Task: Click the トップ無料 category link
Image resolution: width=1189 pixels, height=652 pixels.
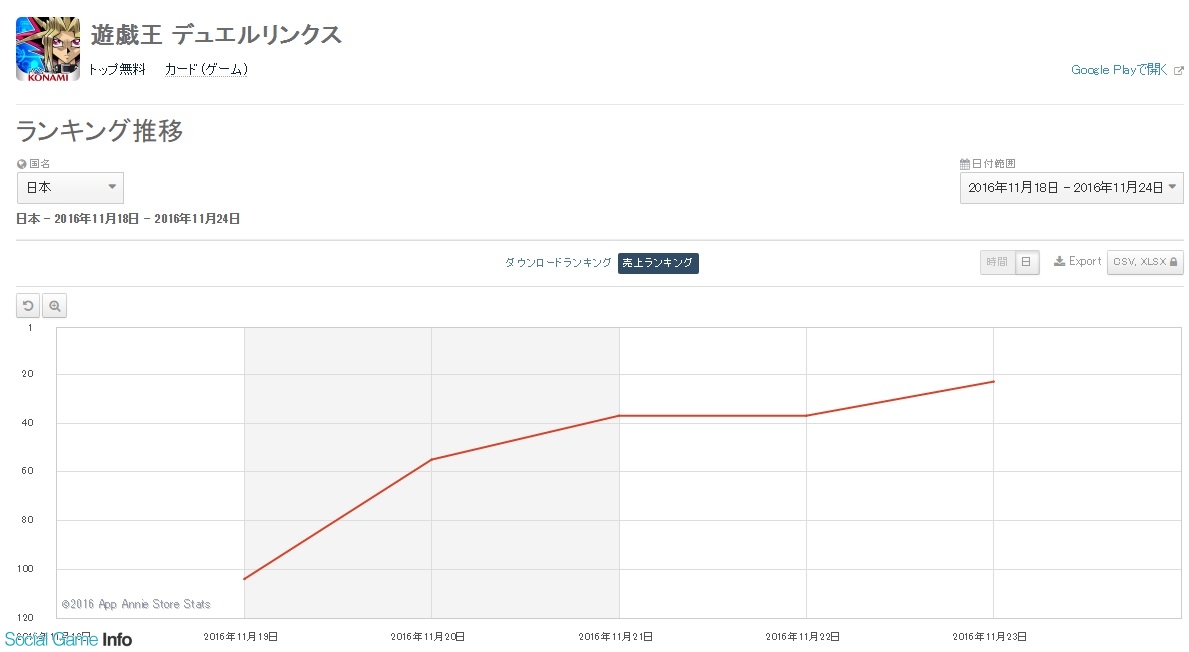Action: point(117,69)
